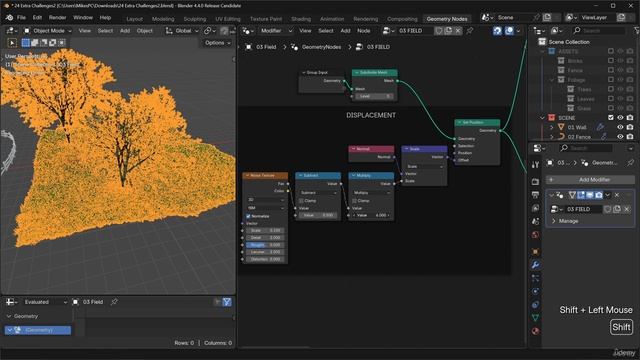Open the Material properties tab
The width and height of the screenshot is (640, 360).
(536, 331)
